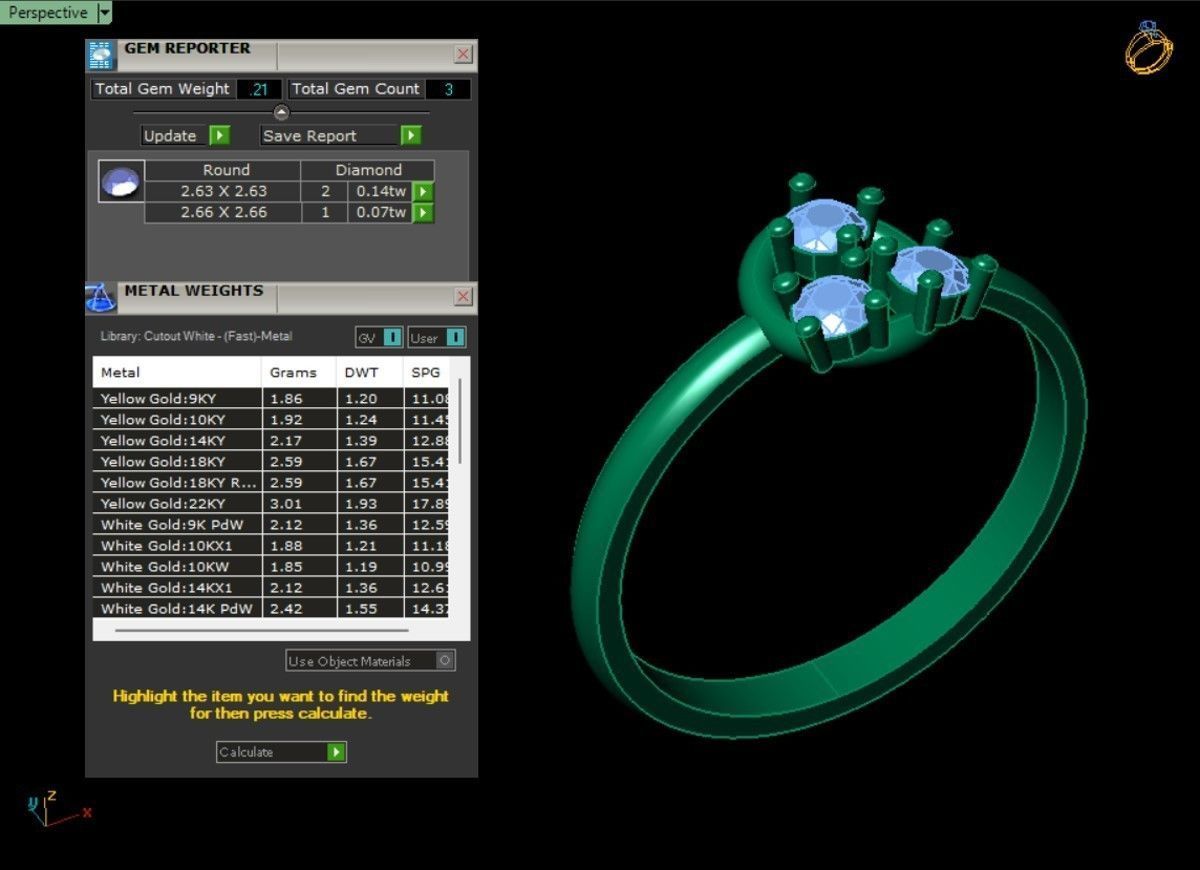Click the green arrow beside Update
The height and width of the screenshot is (870, 1200).
click(x=220, y=135)
